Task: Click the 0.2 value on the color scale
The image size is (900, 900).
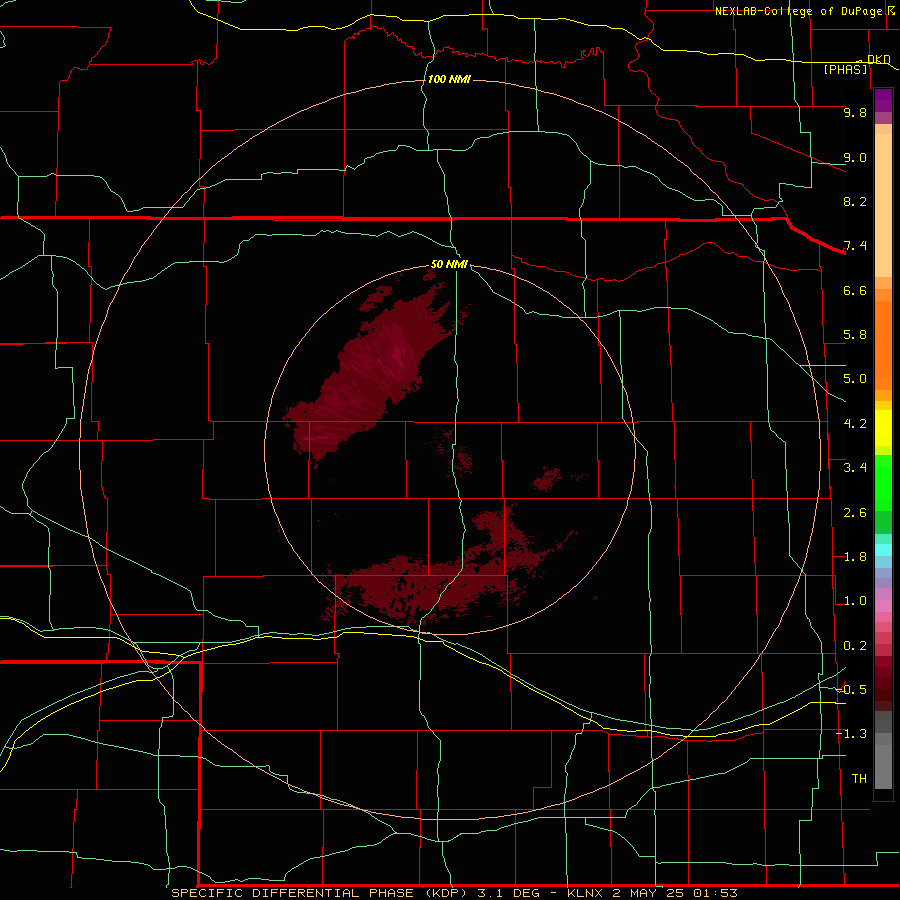Action: tap(855, 646)
